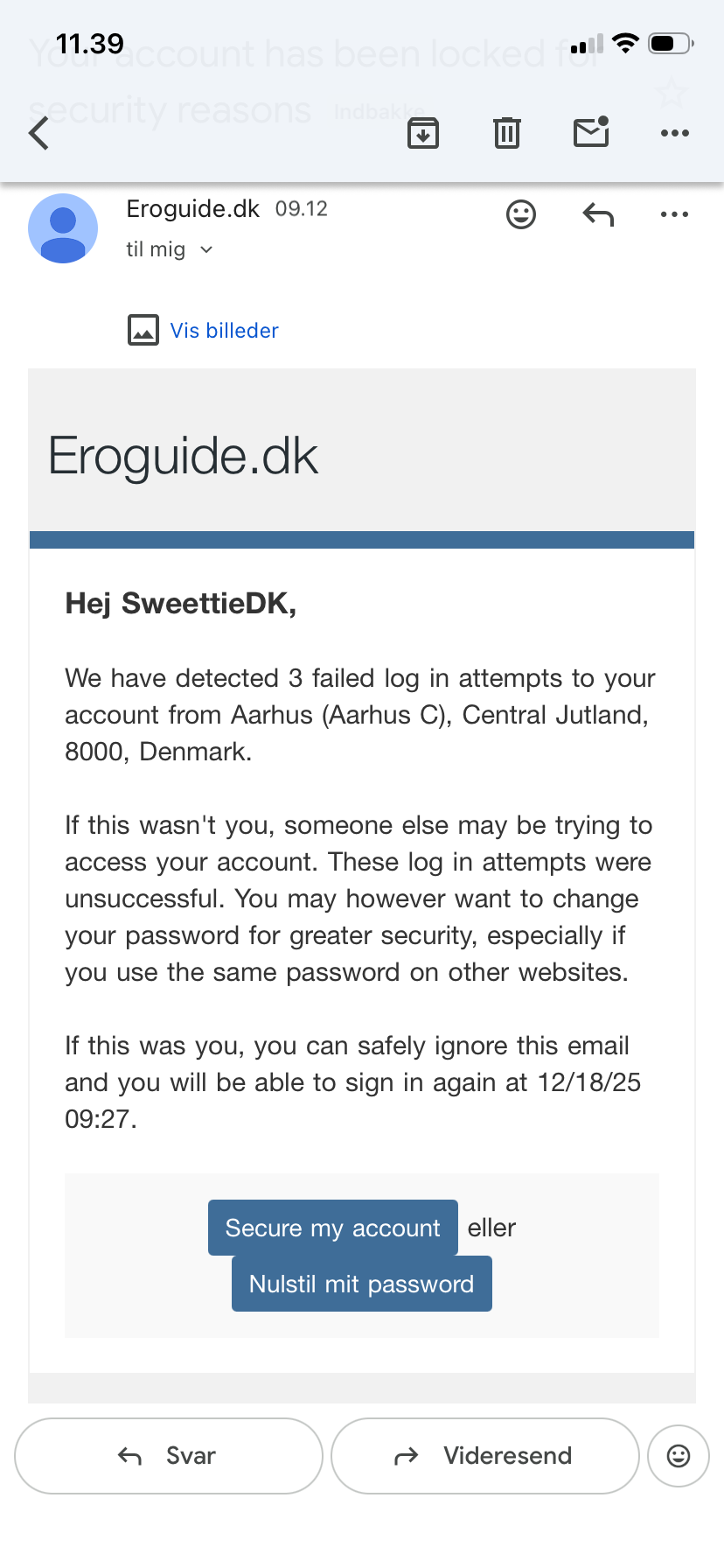Expand the 'til mig' recipient details
724x1568 pixels.
pyautogui.click(x=170, y=250)
